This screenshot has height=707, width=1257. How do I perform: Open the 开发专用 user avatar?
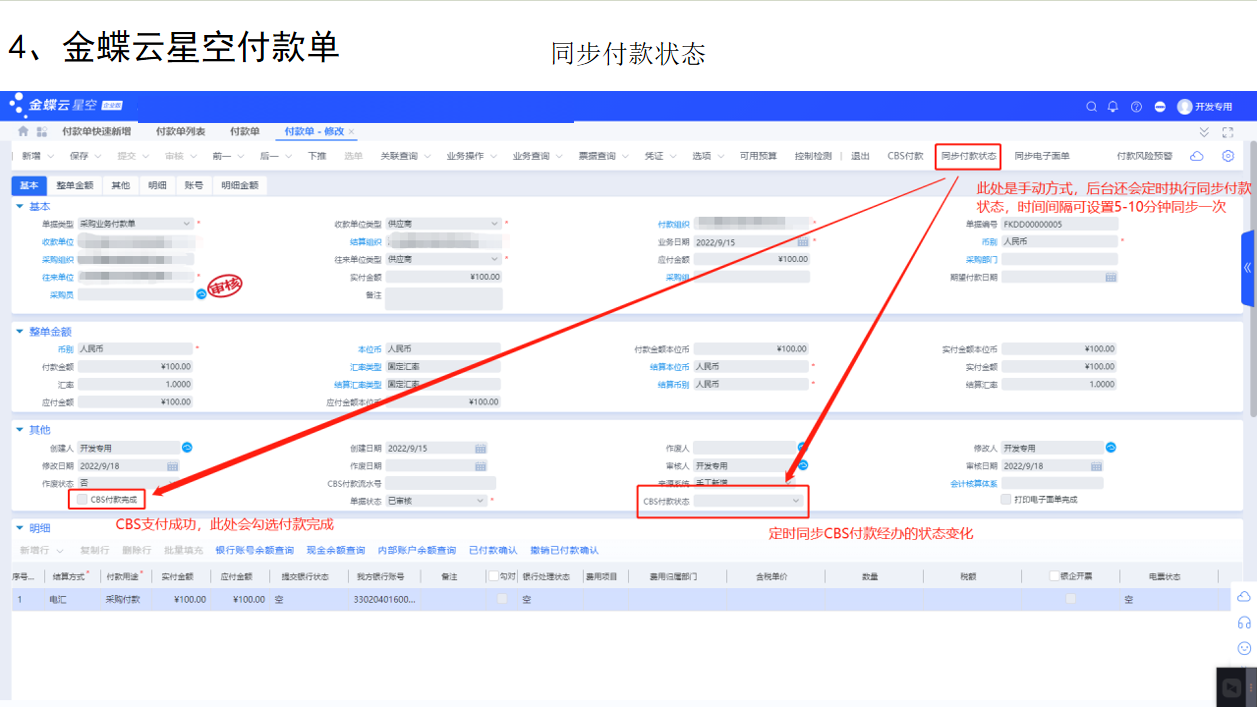tap(1185, 106)
